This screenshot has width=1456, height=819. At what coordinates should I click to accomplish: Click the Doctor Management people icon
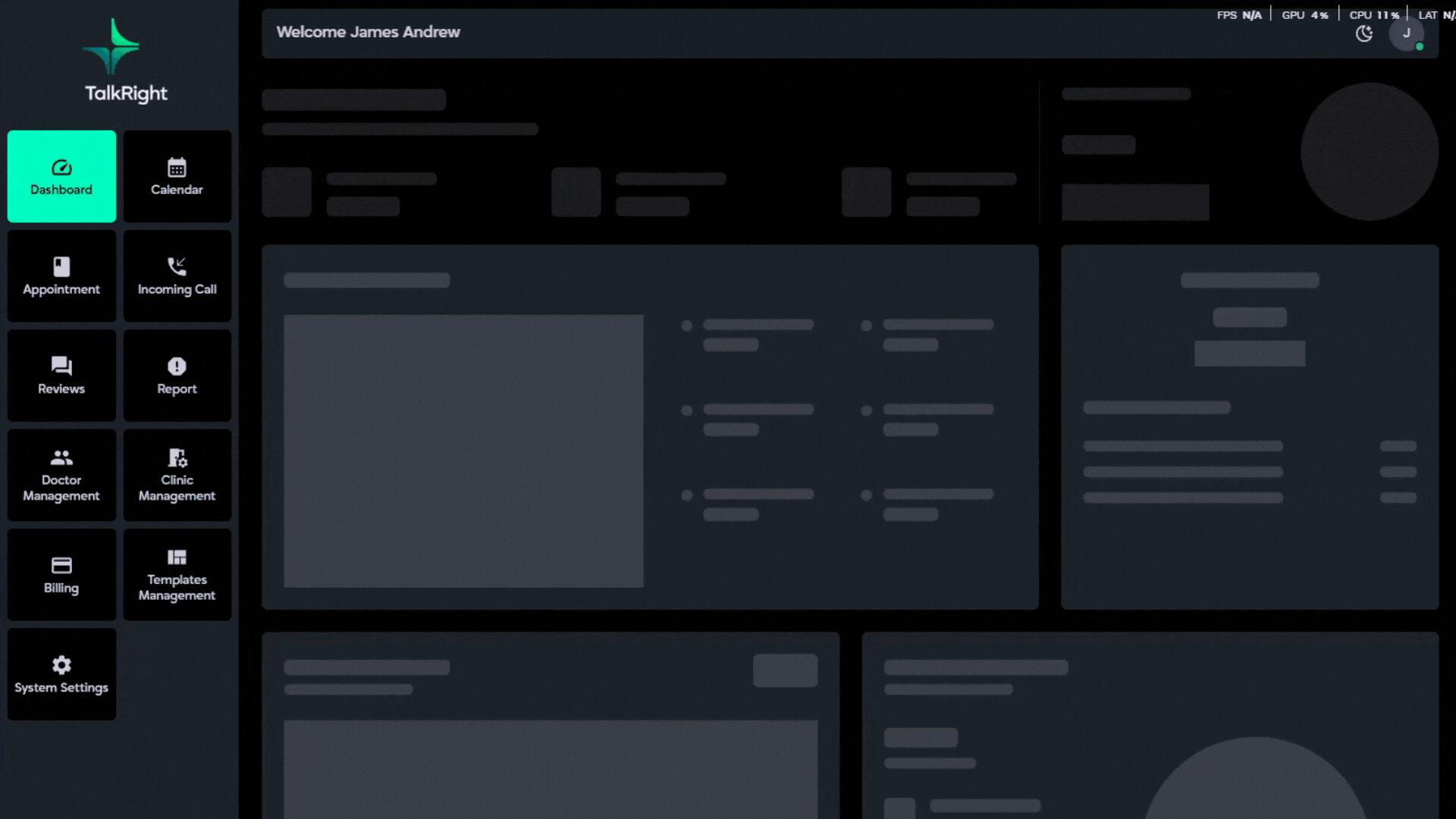pyautogui.click(x=61, y=457)
